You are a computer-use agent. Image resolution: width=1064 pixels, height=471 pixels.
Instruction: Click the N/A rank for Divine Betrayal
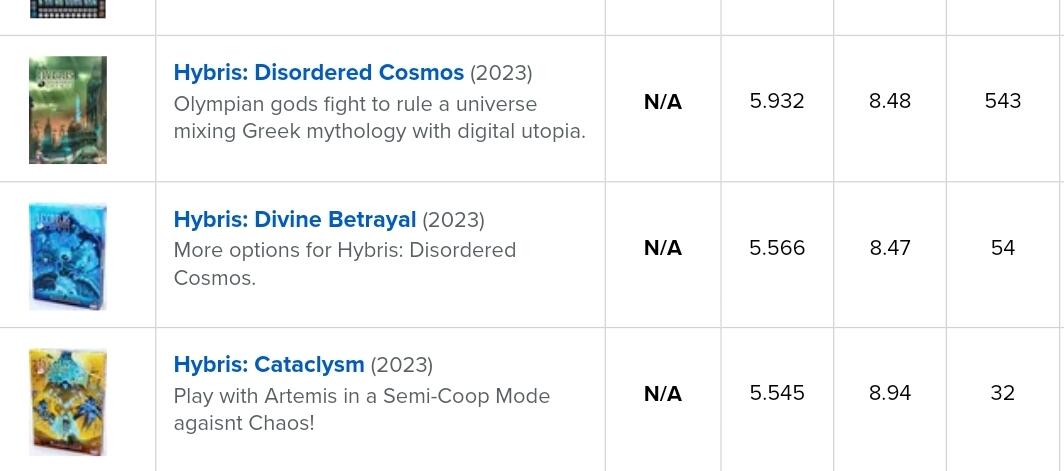point(662,248)
